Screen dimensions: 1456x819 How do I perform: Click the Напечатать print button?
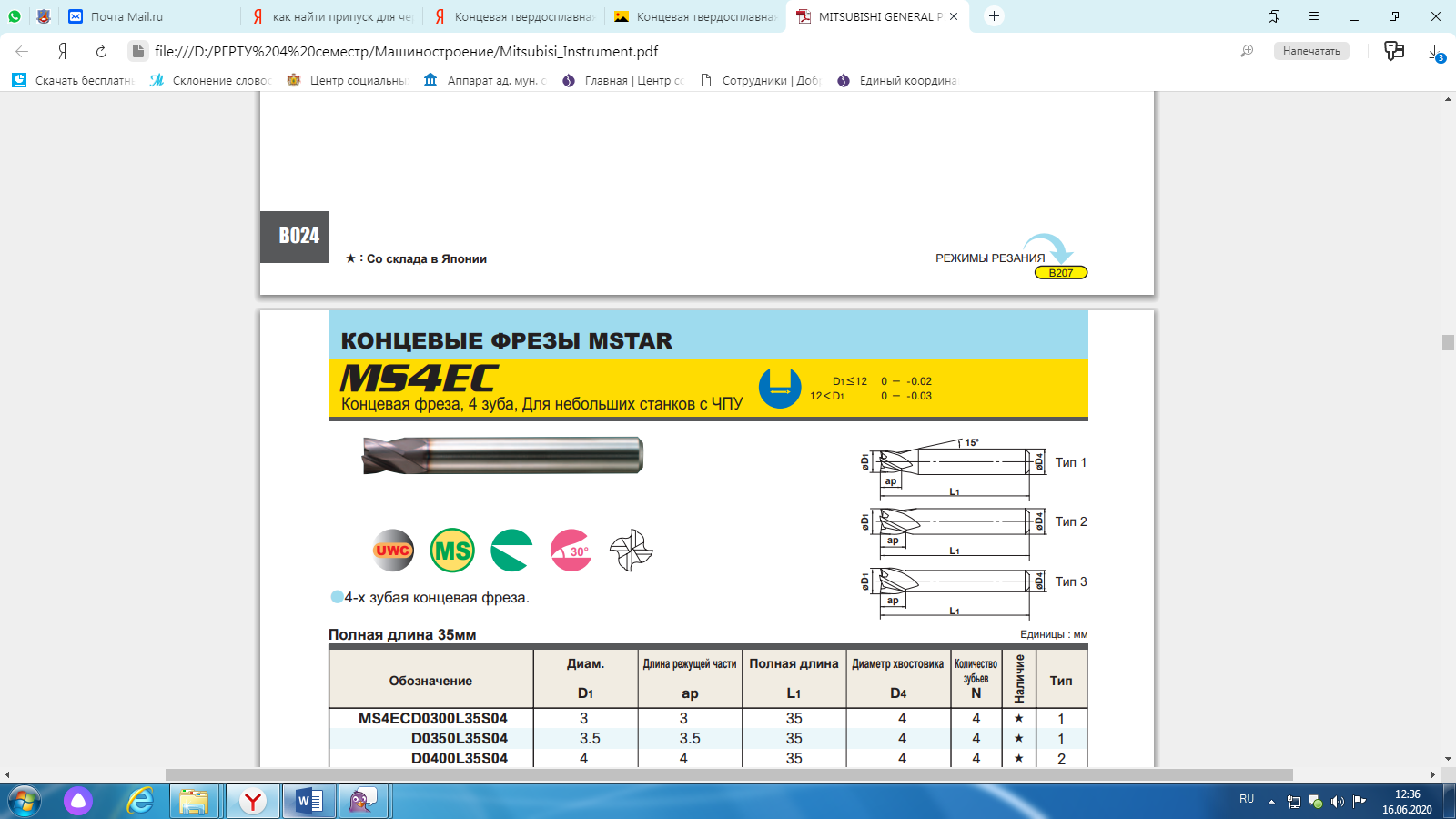point(1311,51)
